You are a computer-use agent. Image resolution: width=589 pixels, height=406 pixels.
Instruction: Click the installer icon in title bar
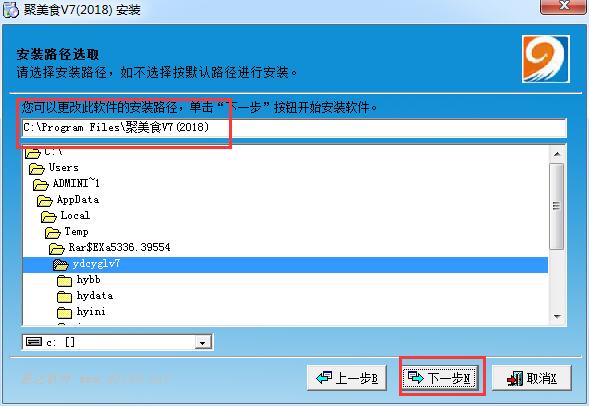point(11,10)
